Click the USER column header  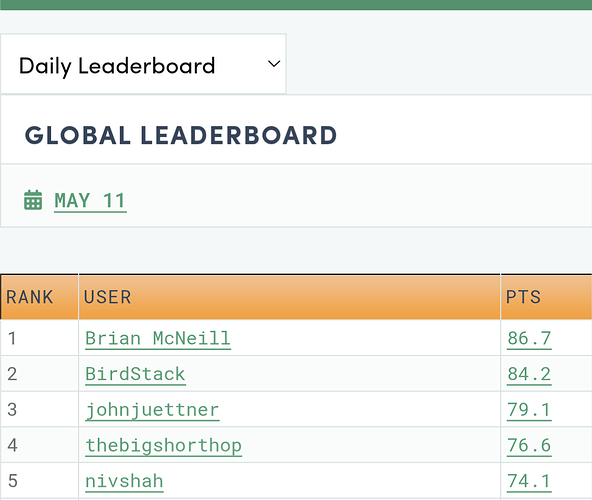point(290,297)
